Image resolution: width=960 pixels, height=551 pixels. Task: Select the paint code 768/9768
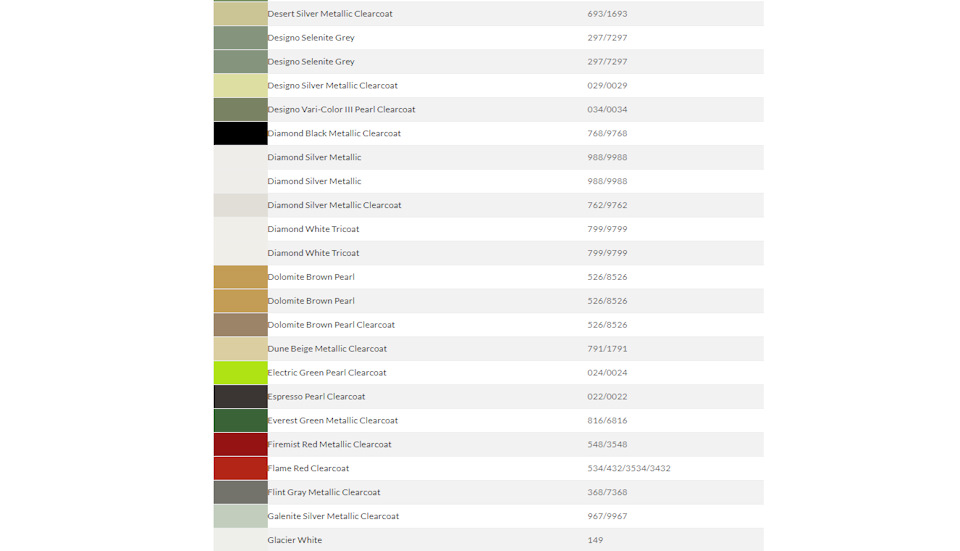coord(607,133)
